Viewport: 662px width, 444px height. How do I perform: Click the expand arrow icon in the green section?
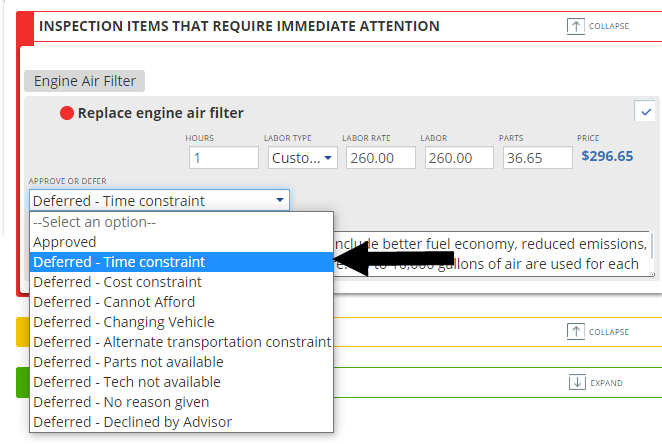[575, 382]
